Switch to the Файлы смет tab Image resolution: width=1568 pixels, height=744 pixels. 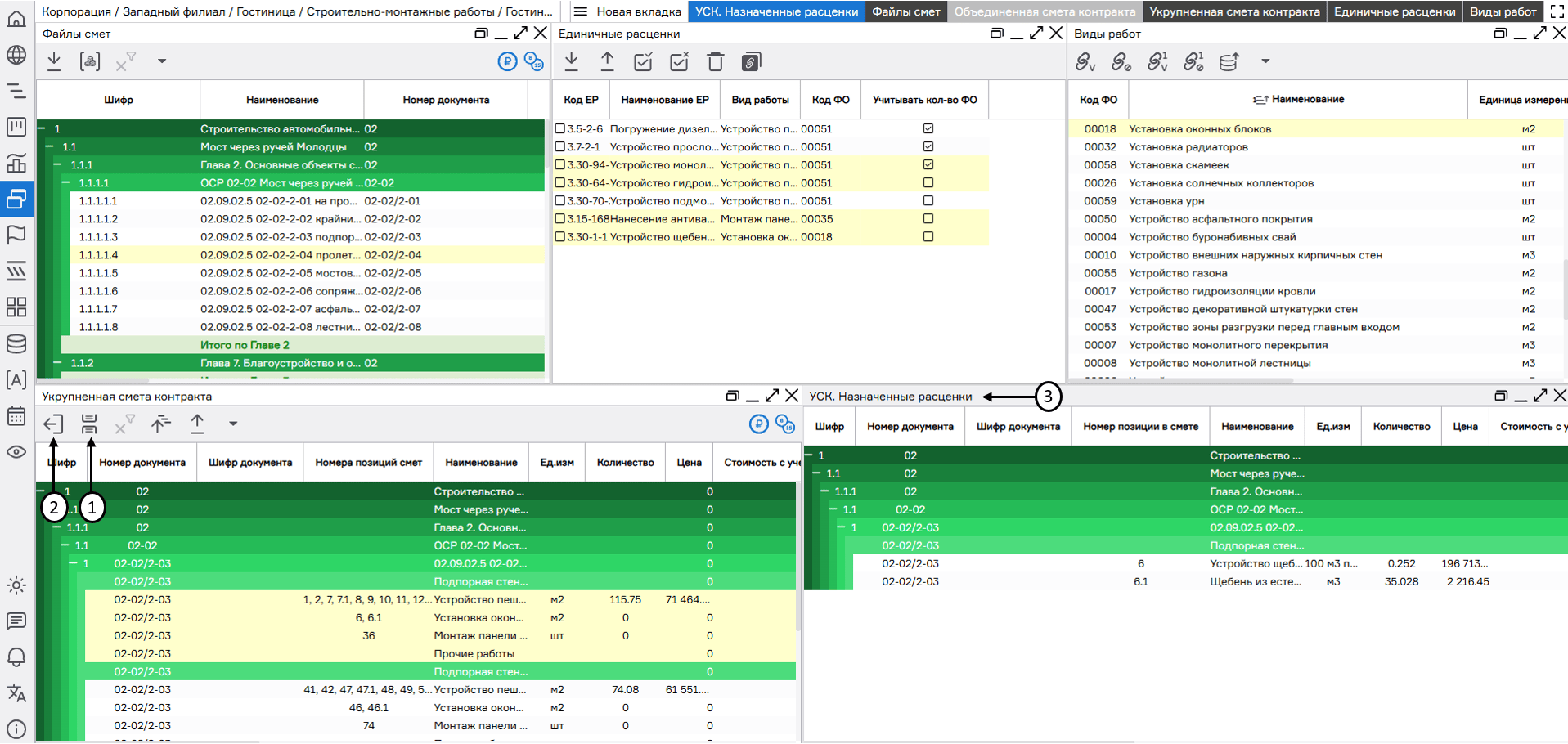[905, 11]
